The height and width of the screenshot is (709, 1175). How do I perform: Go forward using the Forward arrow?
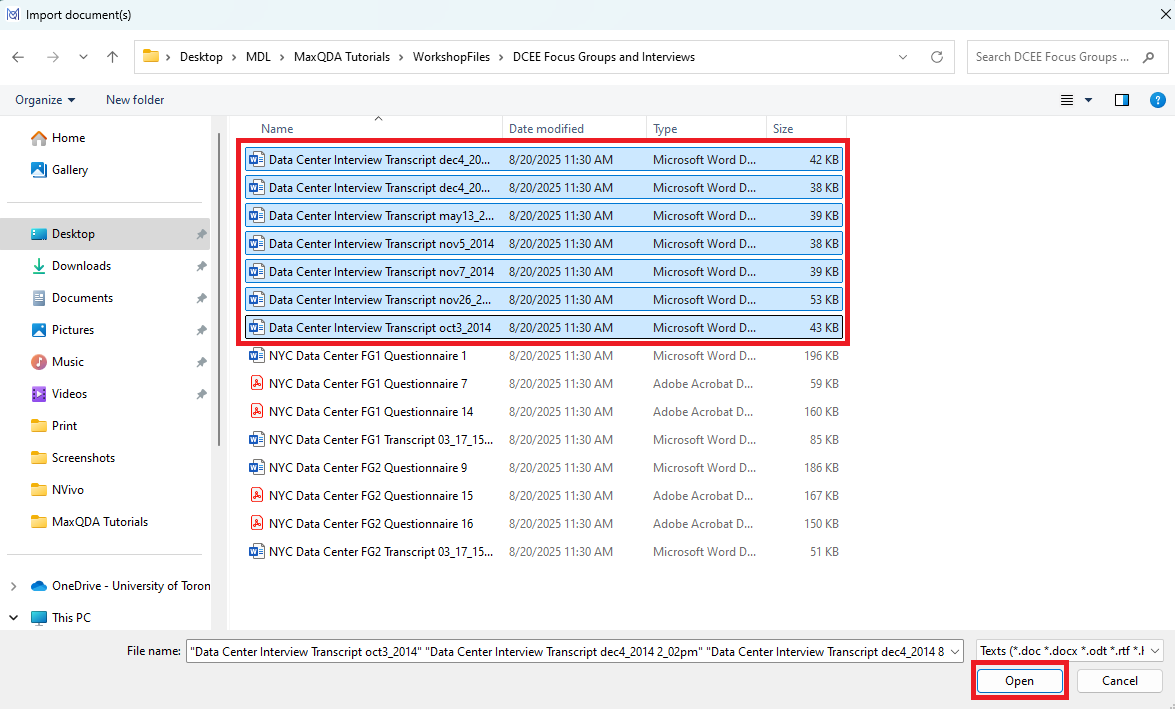point(52,57)
